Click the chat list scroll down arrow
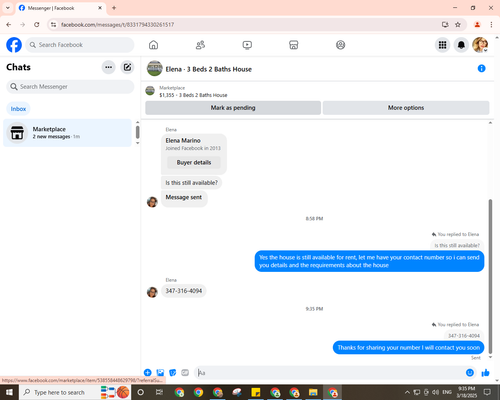The image size is (500, 400). click(137, 143)
